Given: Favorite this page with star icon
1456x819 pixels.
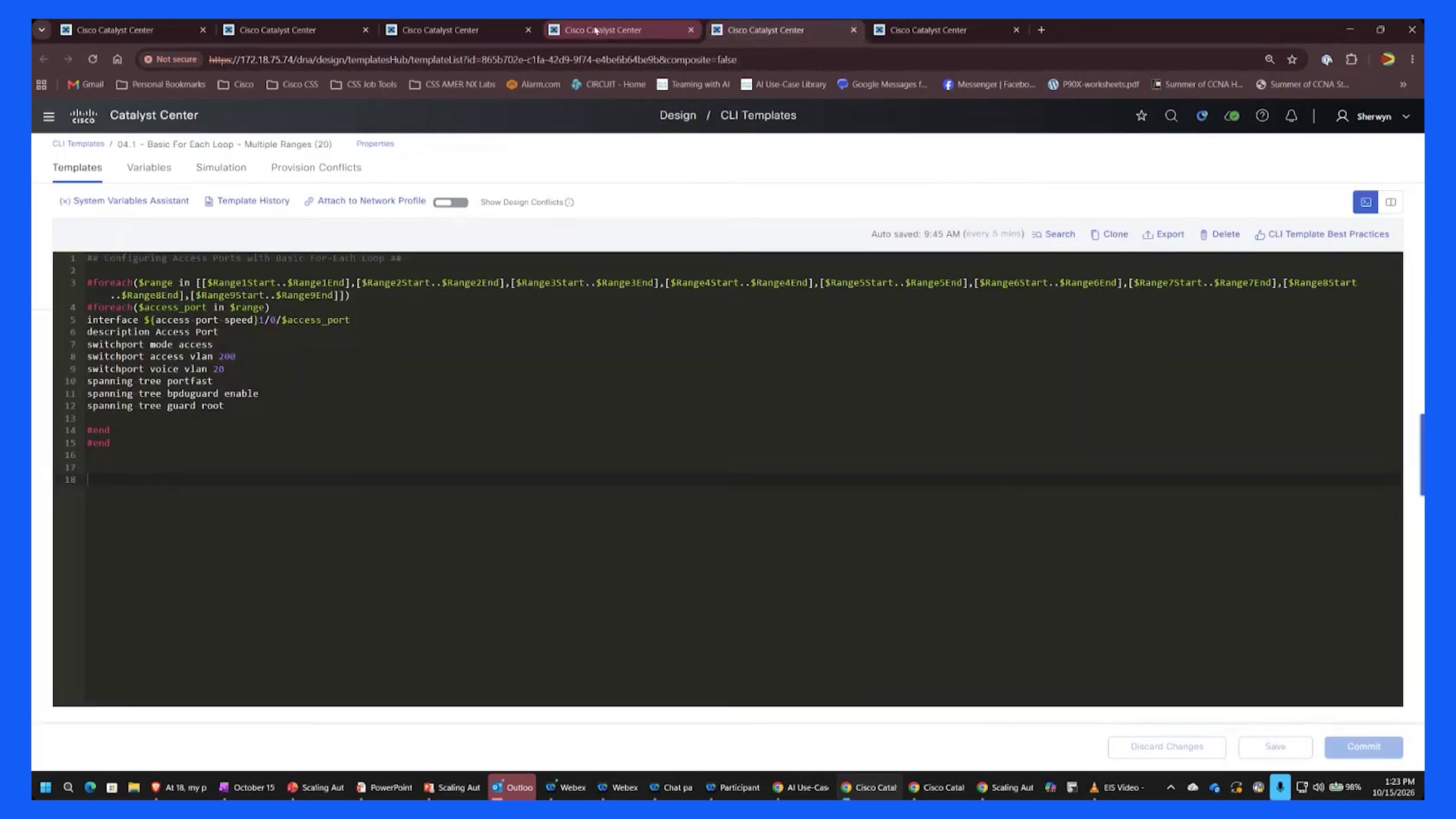Looking at the screenshot, I should coord(1141,116).
